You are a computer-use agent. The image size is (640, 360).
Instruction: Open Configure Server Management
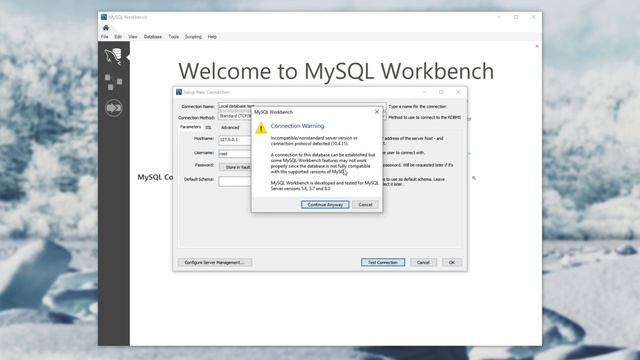point(215,262)
